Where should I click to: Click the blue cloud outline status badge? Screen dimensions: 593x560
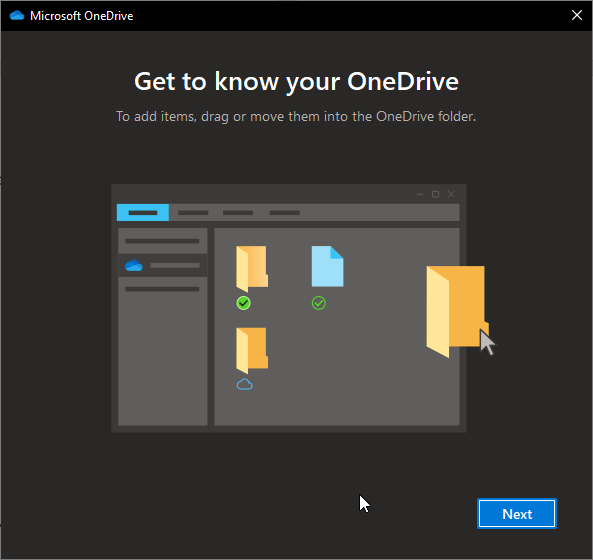(245, 385)
